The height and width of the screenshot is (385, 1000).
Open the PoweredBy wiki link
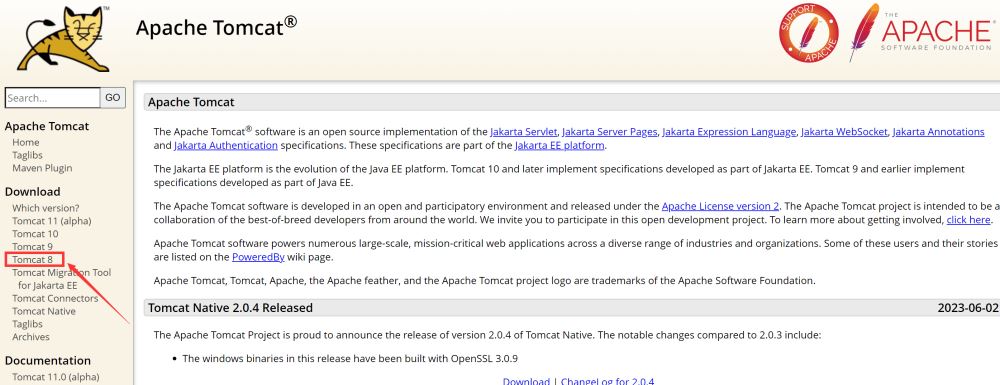coord(258,258)
